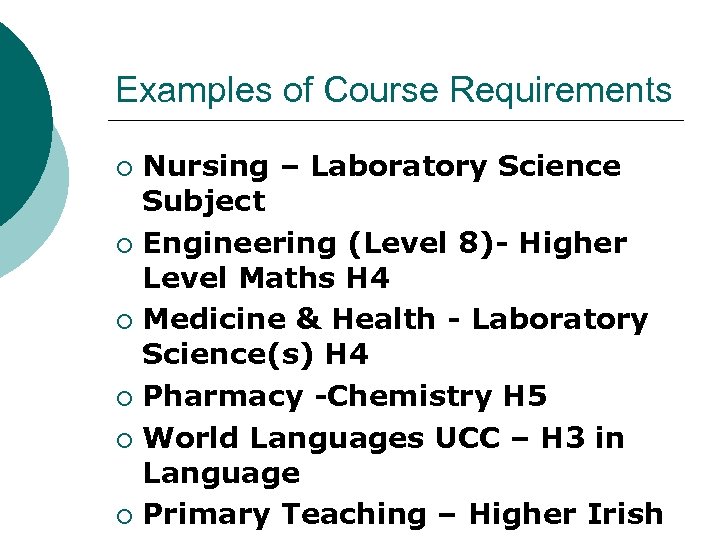Click the bullet marker beside Nursing

[123, 167]
